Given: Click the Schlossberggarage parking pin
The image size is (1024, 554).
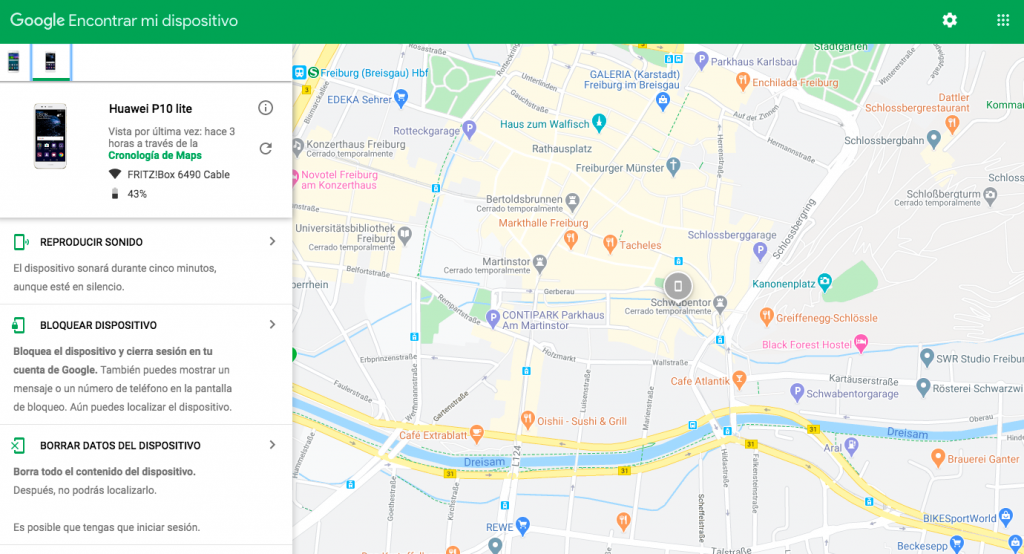Looking at the screenshot, I should click(760, 250).
